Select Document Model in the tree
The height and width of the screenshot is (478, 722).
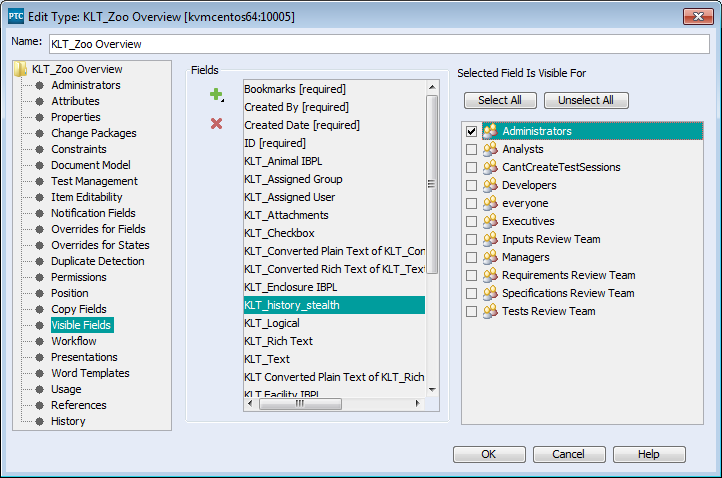91,165
